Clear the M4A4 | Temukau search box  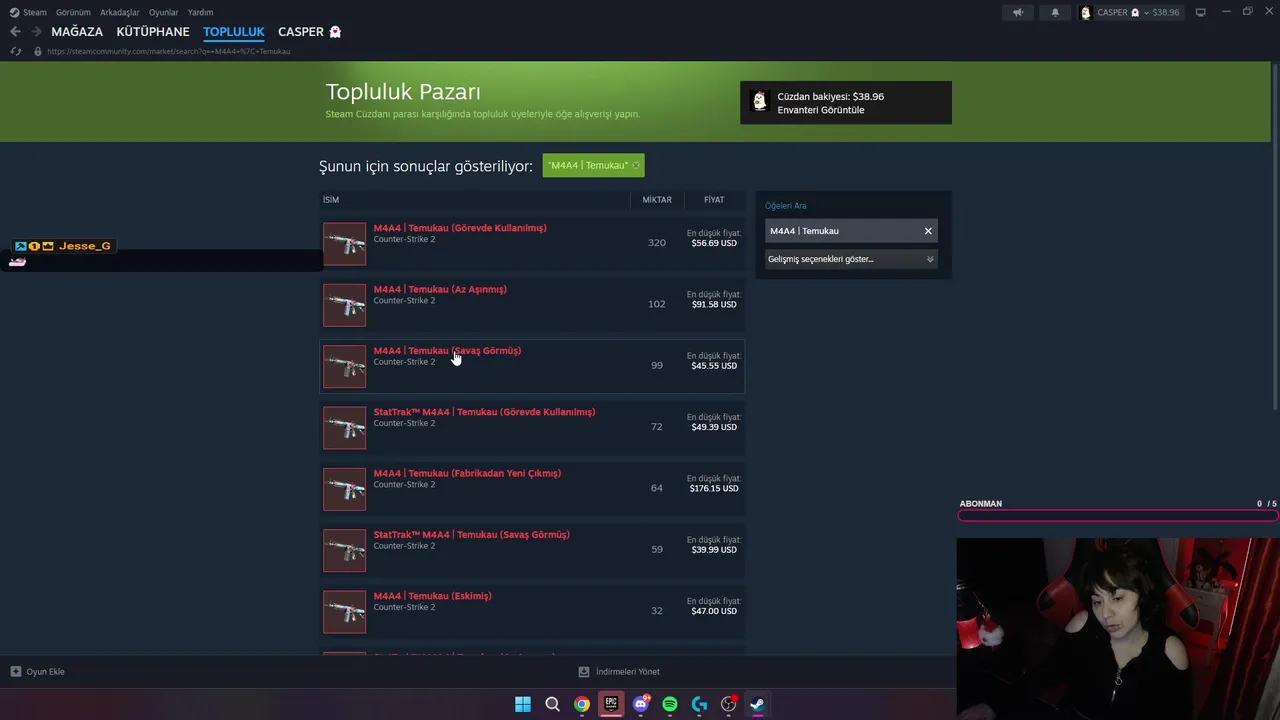[928, 231]
